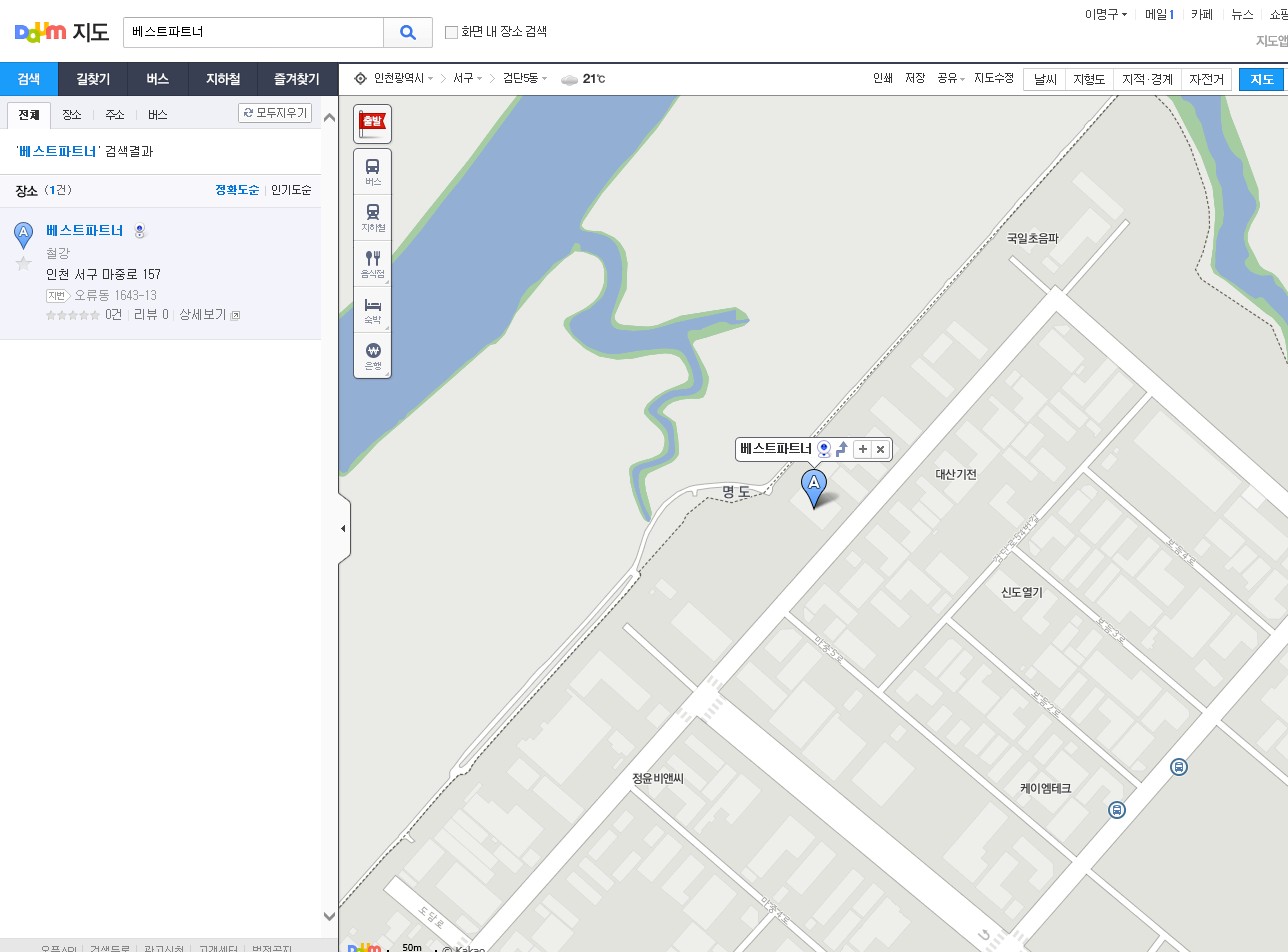The height and width of the screenshot is (952, 1288).
Task: Click the 모두지우기 button
Action: pos(275,113)
